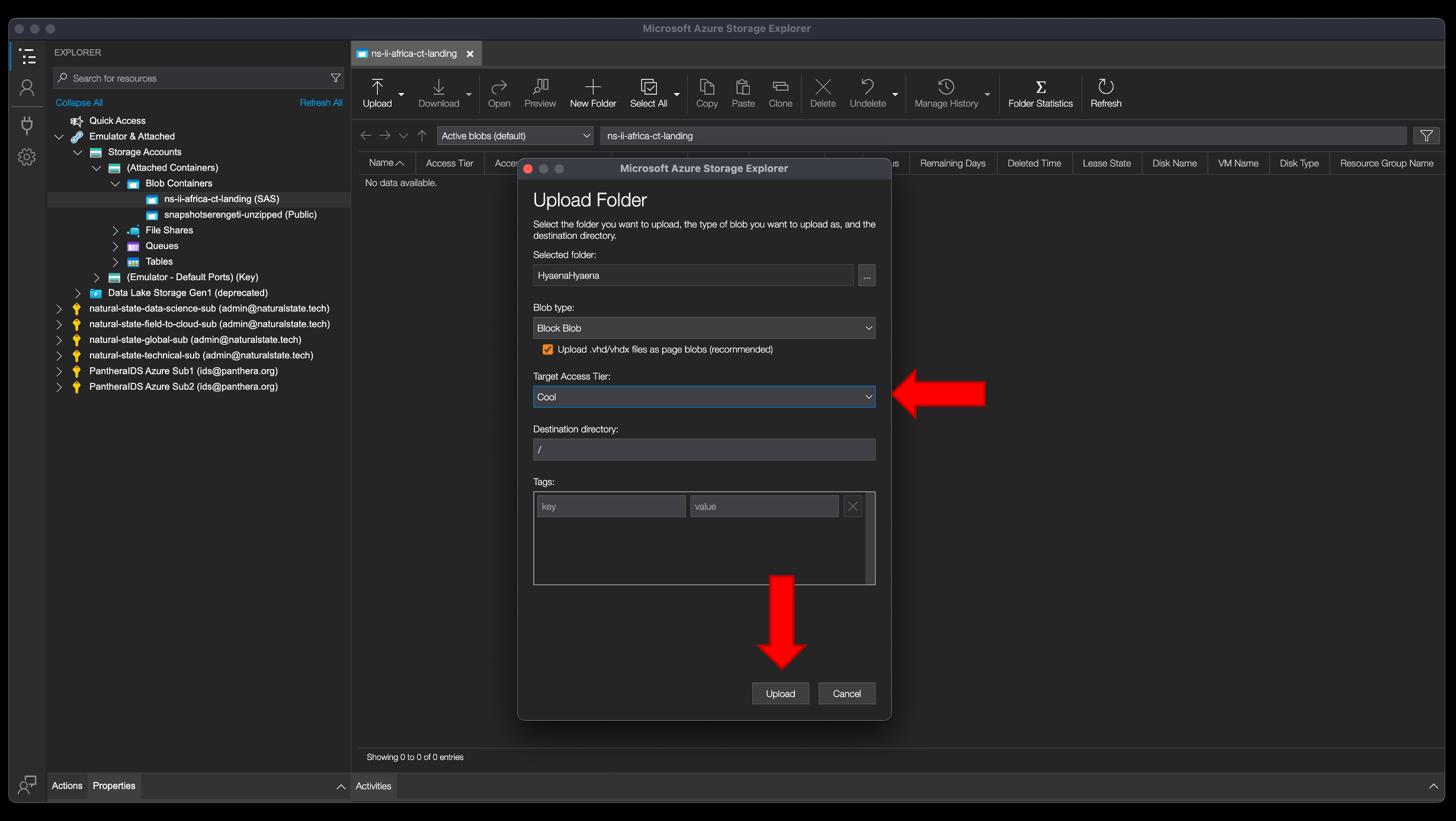Screen dimensions: 1456x821
Task: Open the Upload button dropdown arrow
Action: click(x=401, y=94)
